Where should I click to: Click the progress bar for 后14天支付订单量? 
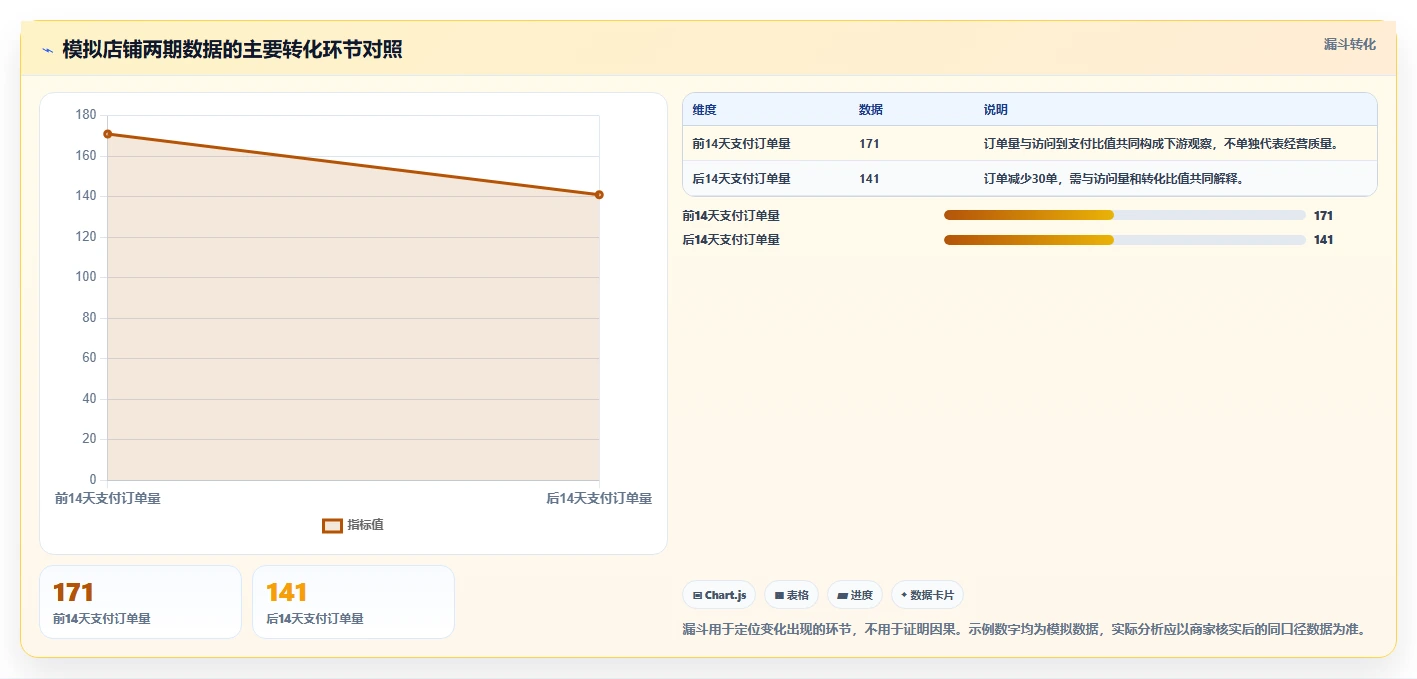pos(1125,240)
